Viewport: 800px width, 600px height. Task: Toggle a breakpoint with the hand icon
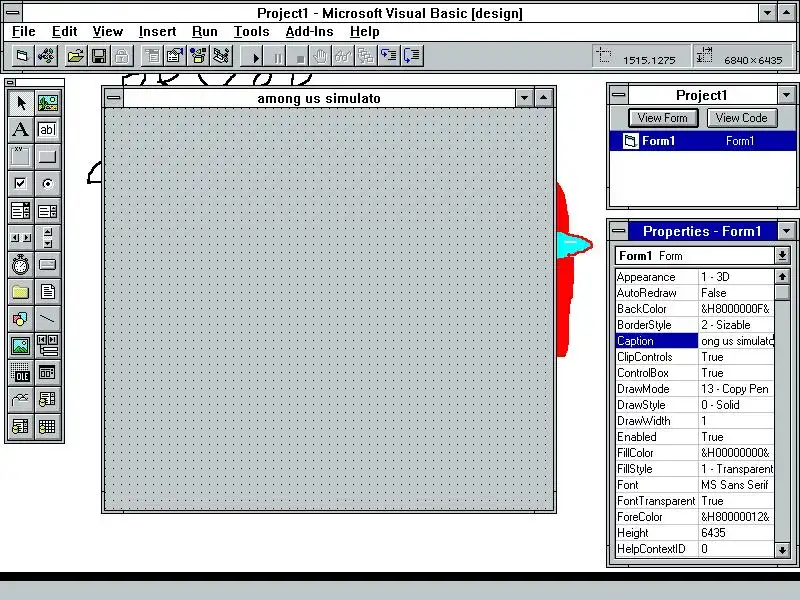point(320,56)
